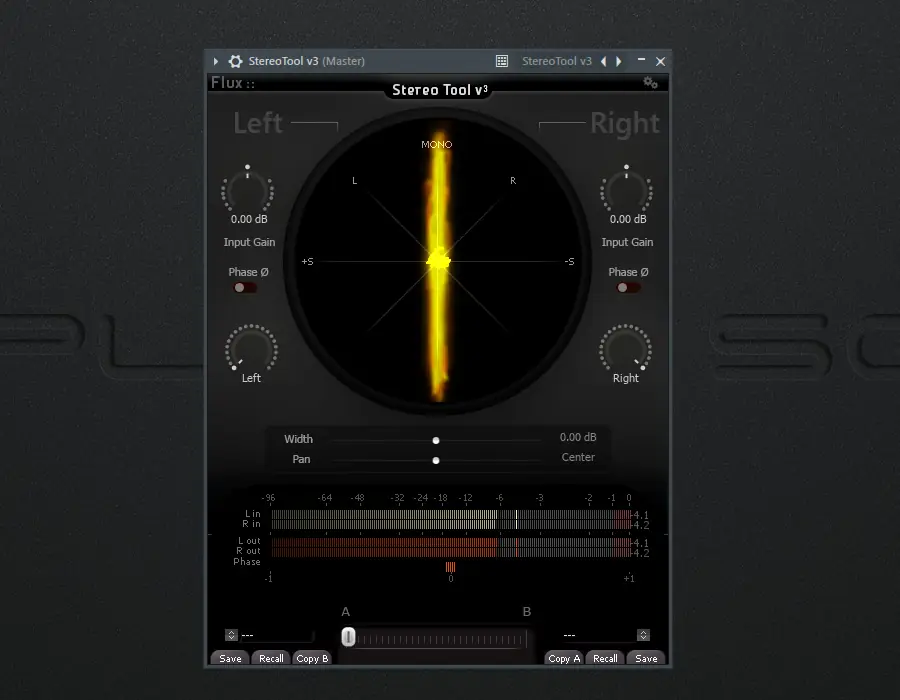Image resolution: width=900 pixels, height=700 pixels.
Task: Click the Width value 0.00 dB
Action: pyautogui.click(x=578, y=437)
